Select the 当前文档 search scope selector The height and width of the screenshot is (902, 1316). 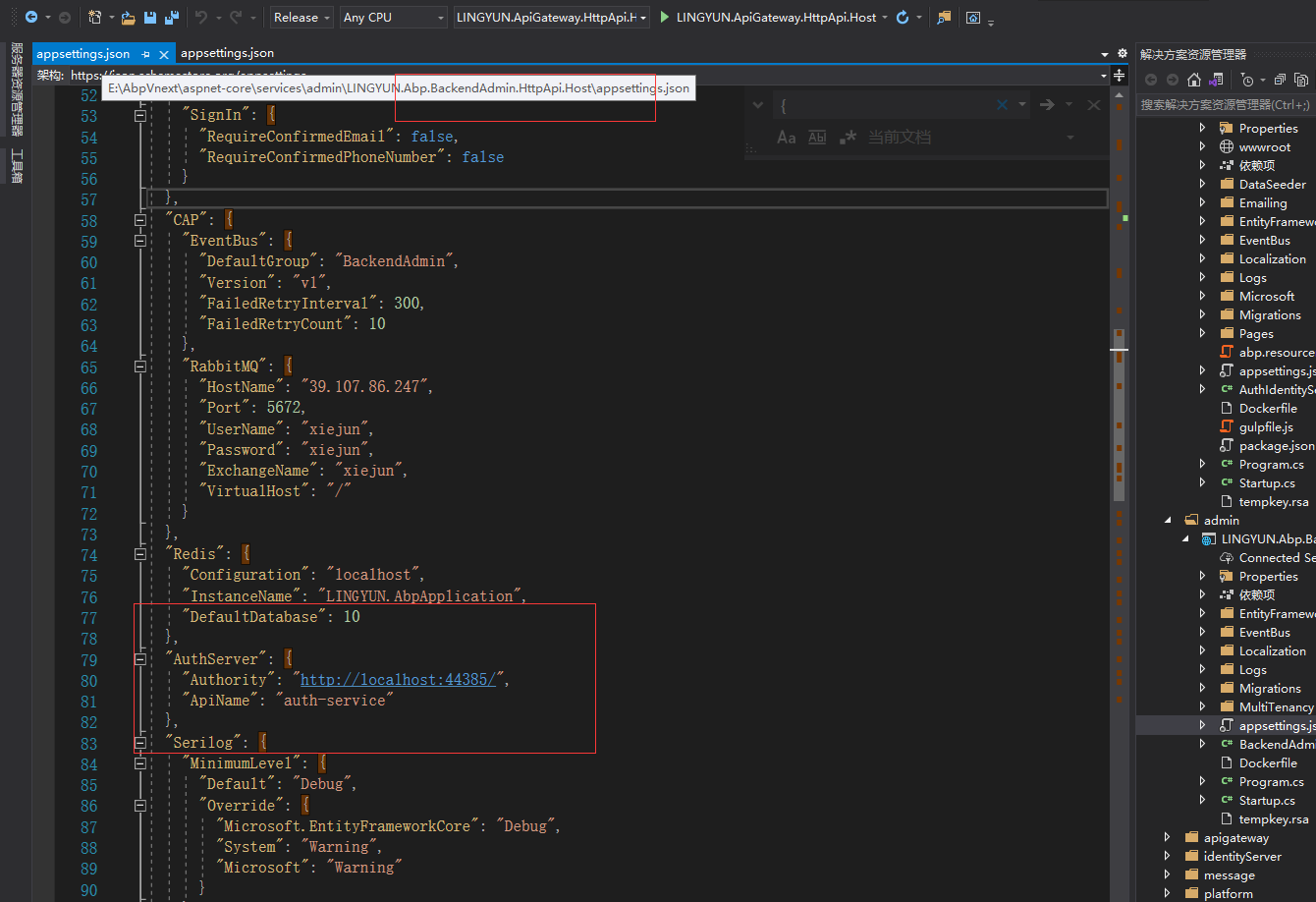(x=900, y=137)
